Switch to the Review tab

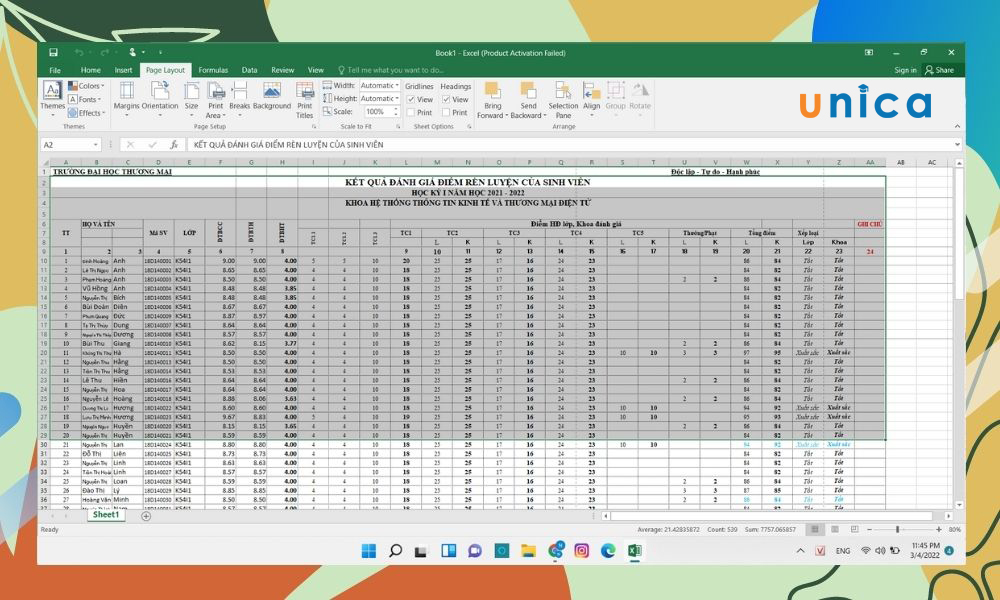pyautogui.click(x=283, y=70)
